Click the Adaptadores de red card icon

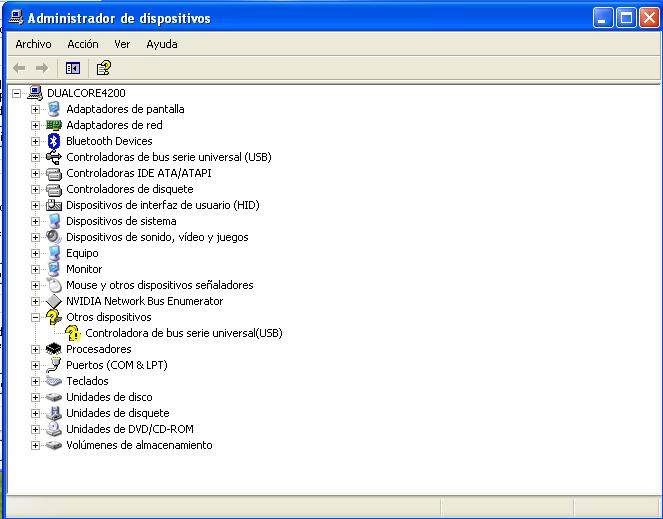[54, 125]
